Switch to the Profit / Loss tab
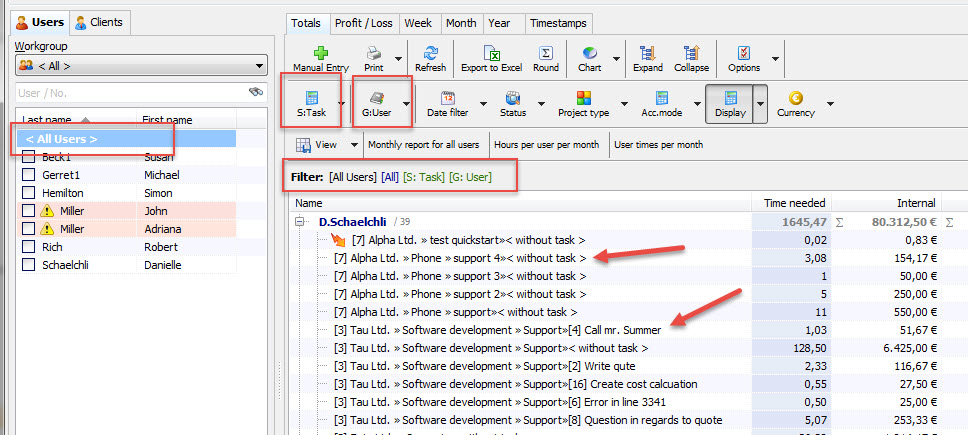This screenshot has height=435, width=968. coord(364,22)
